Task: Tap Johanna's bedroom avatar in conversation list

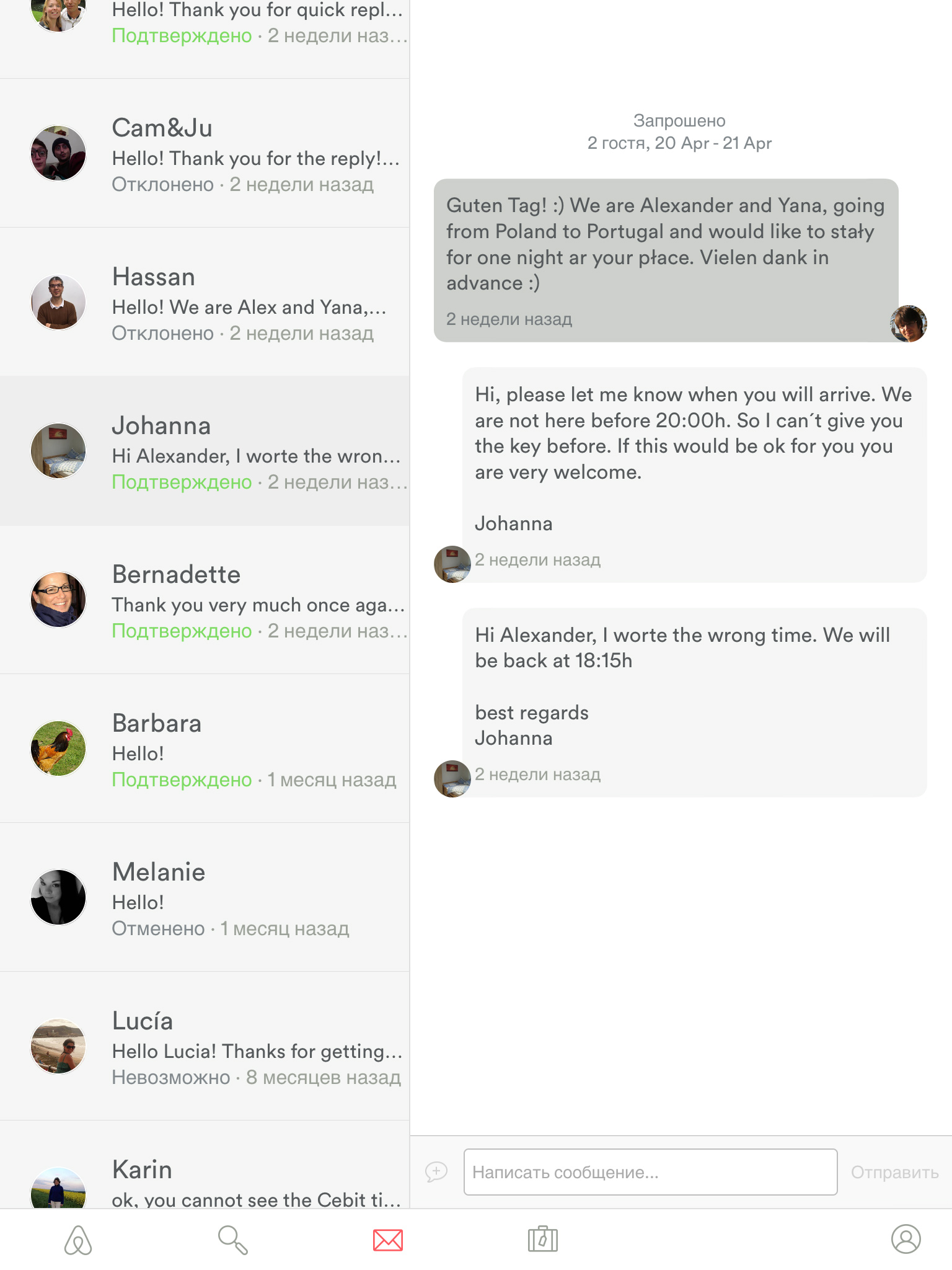Action: pos(58,451)
